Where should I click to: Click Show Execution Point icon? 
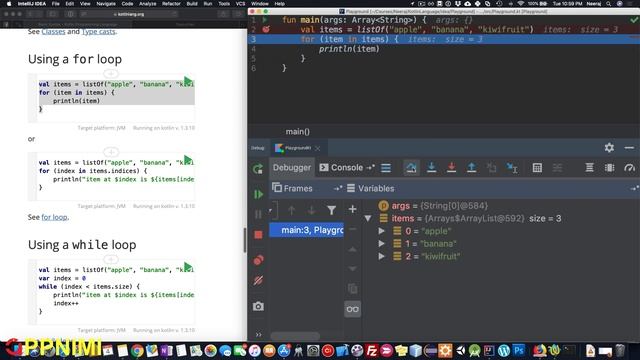tap(386, 168)
